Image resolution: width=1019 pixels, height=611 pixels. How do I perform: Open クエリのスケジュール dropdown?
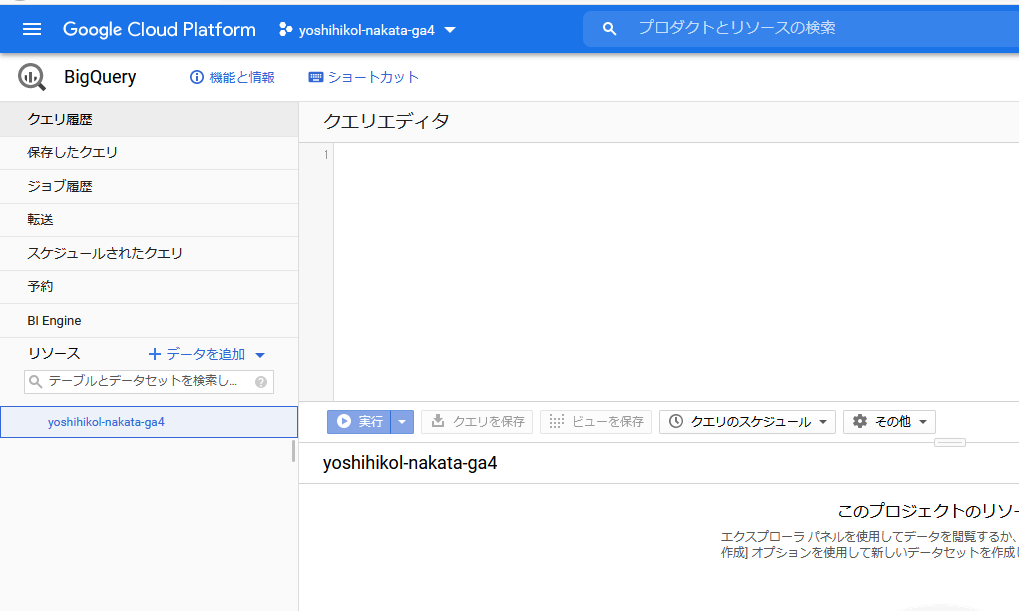[747, 422]
